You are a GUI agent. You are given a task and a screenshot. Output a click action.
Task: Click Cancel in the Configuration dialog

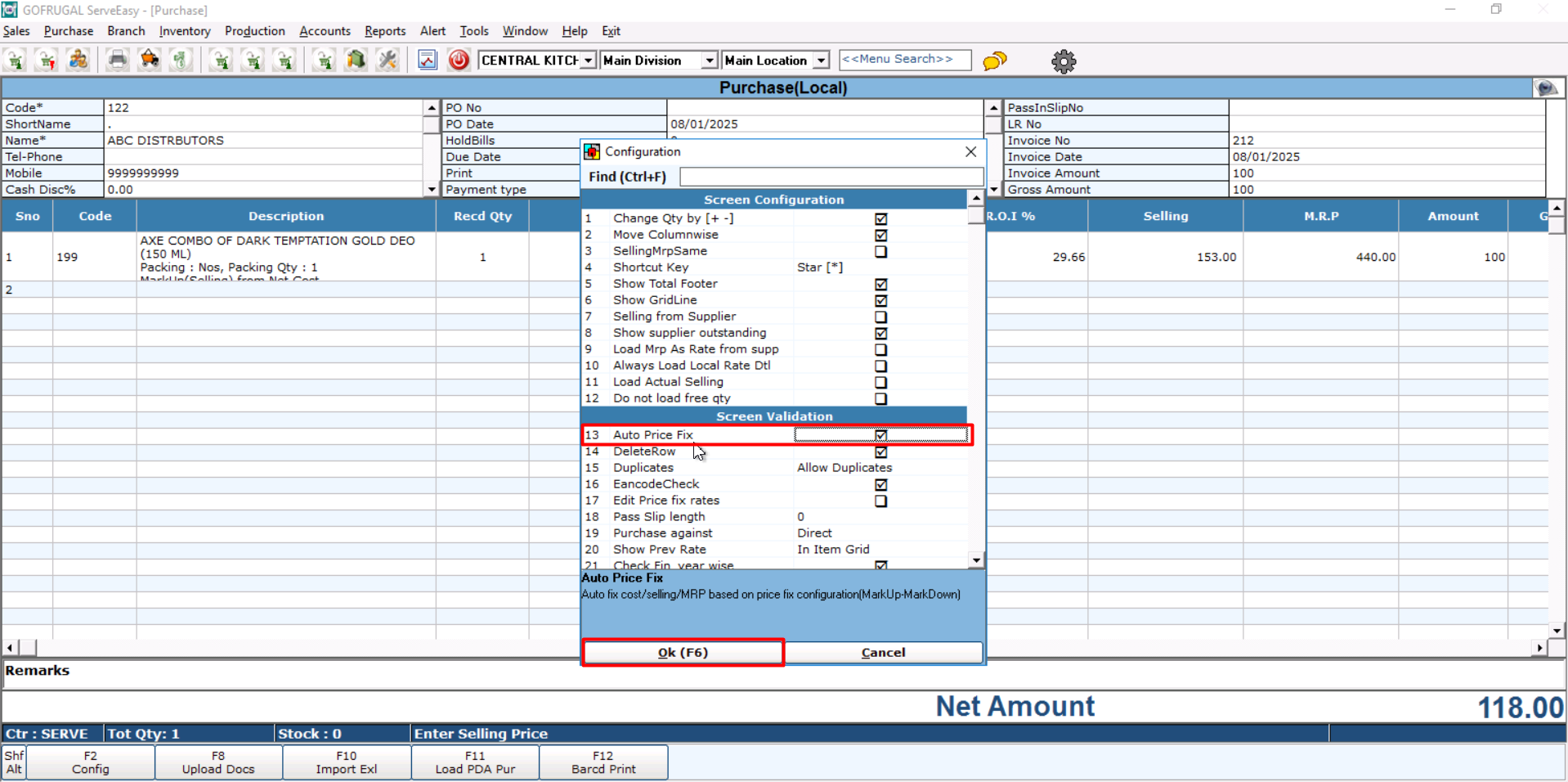[883, 653]
